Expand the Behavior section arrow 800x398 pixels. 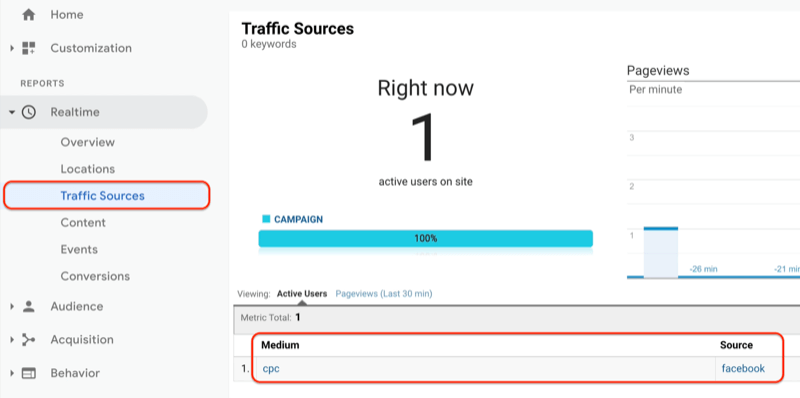coord(12,374)
